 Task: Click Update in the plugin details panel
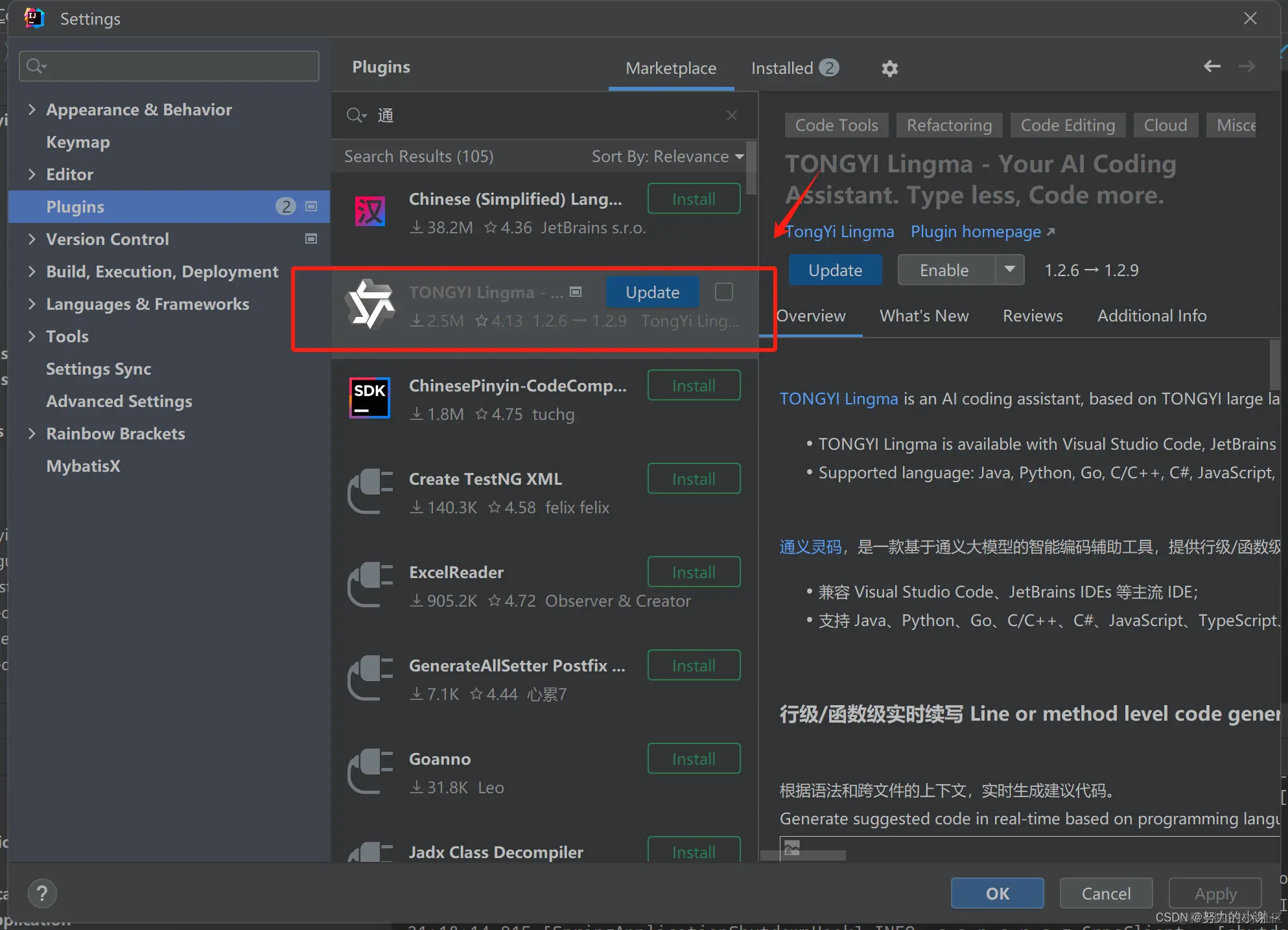835,270
